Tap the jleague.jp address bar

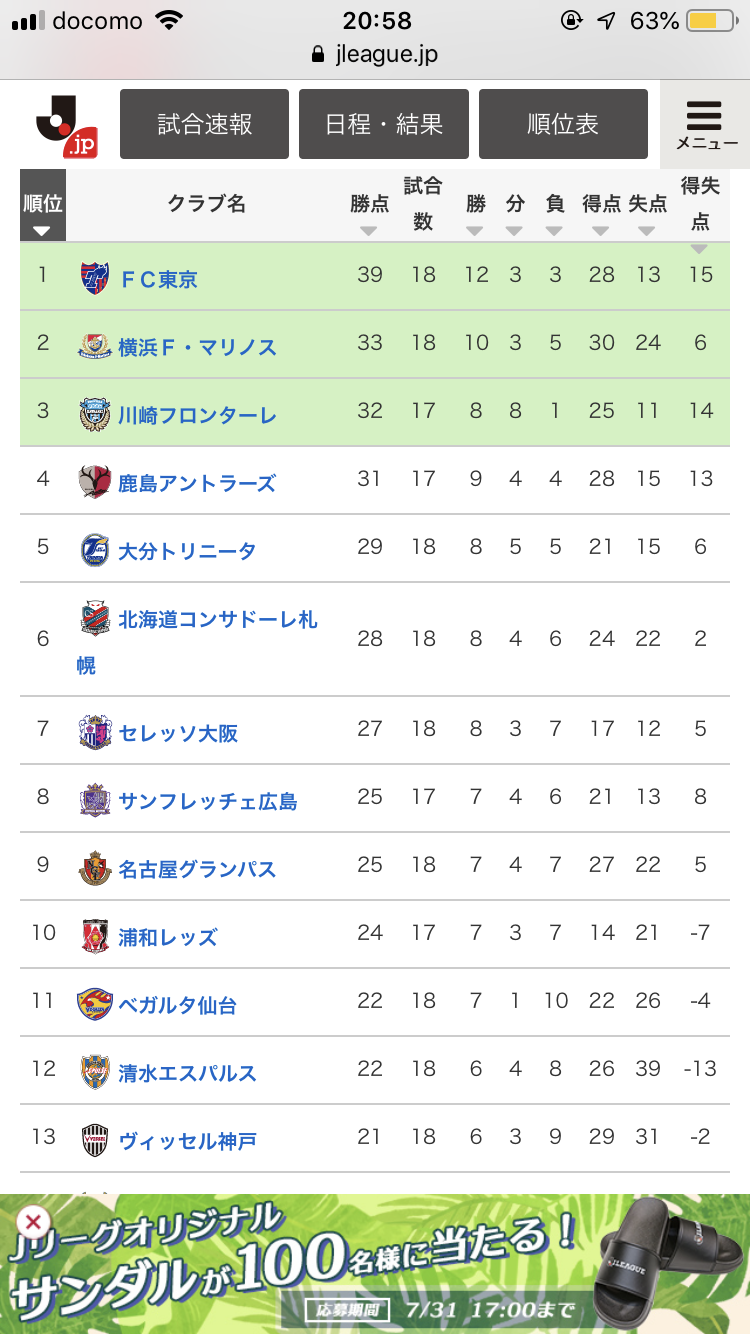pyautogui.click(x=375, y=55)
